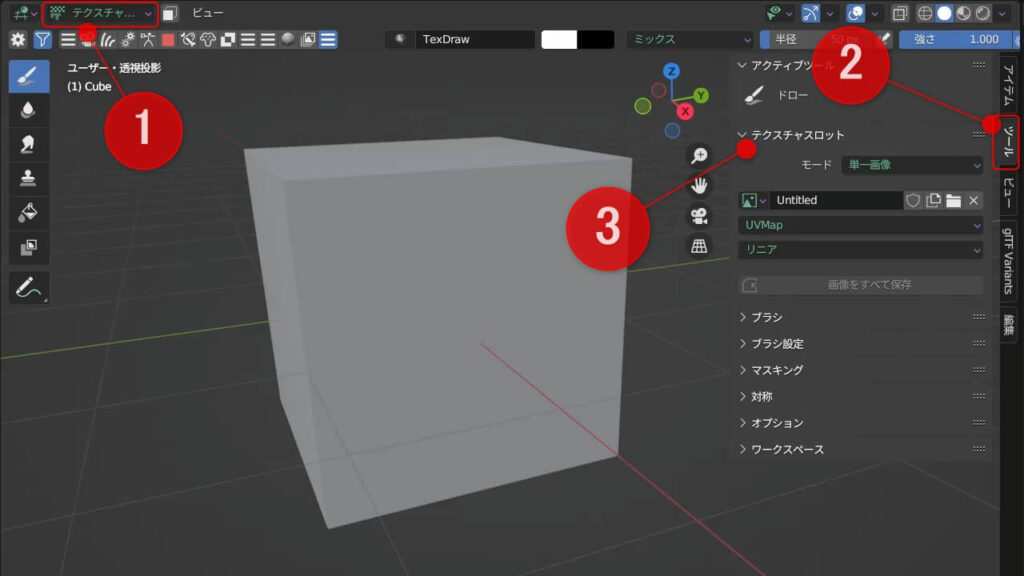Select the Annotate pencil tool

coord(28,287)
